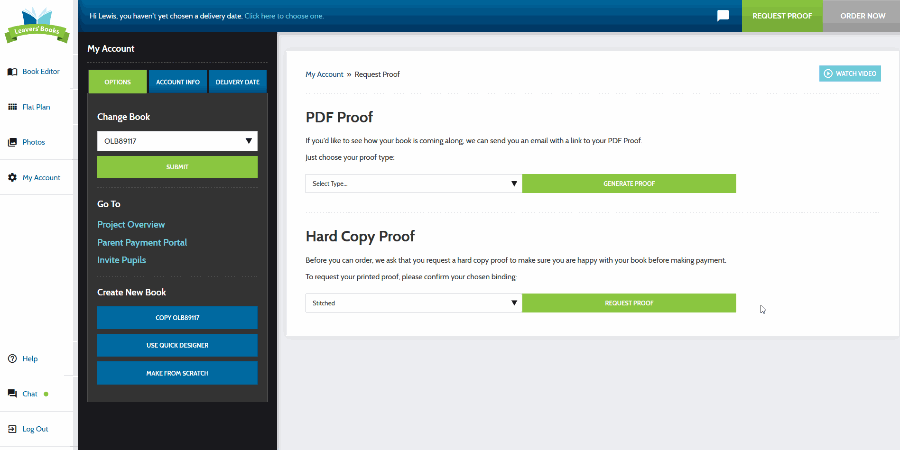Image resolution: width=900 pixels, height=450 pixels.
Task: Click the Copy OL89117 button
Action: pyautogui.click(x=177, y=317)
